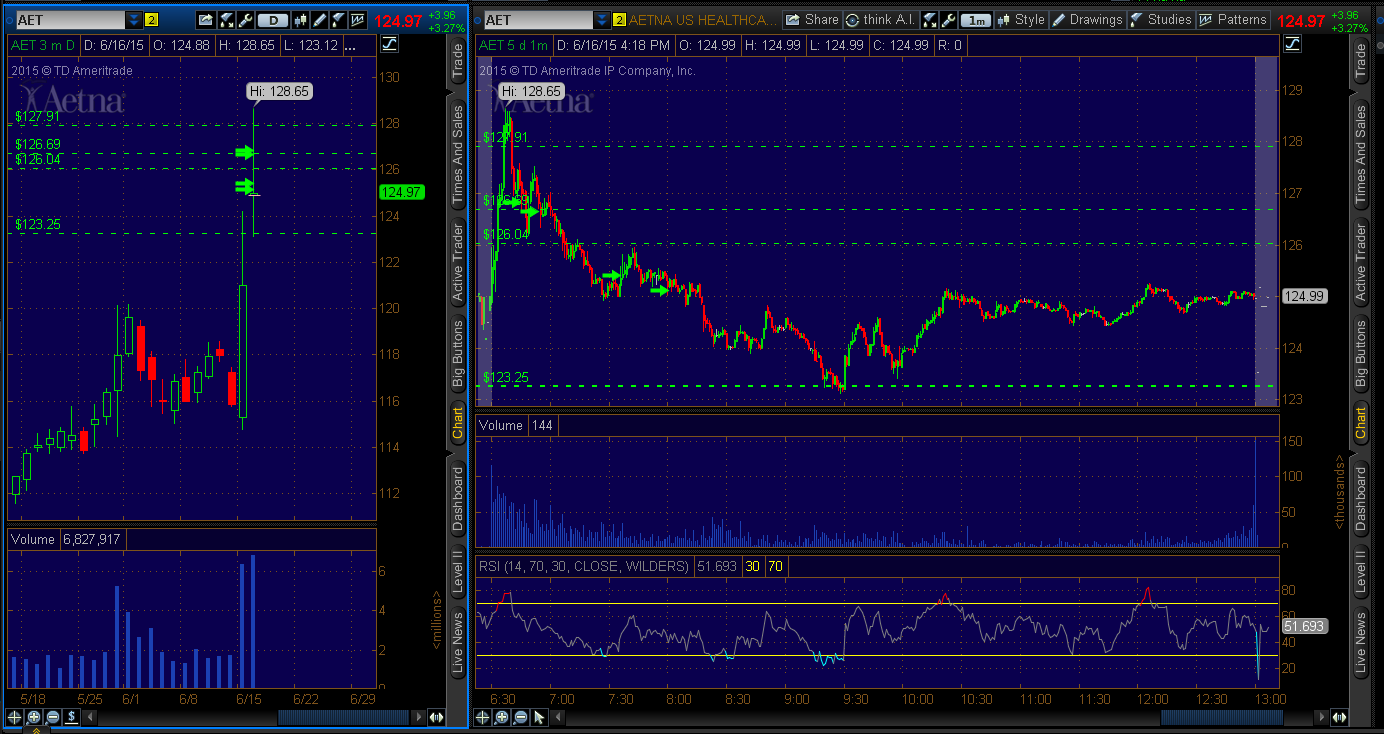Click the AET symbol field in right chart

point(538,20)
